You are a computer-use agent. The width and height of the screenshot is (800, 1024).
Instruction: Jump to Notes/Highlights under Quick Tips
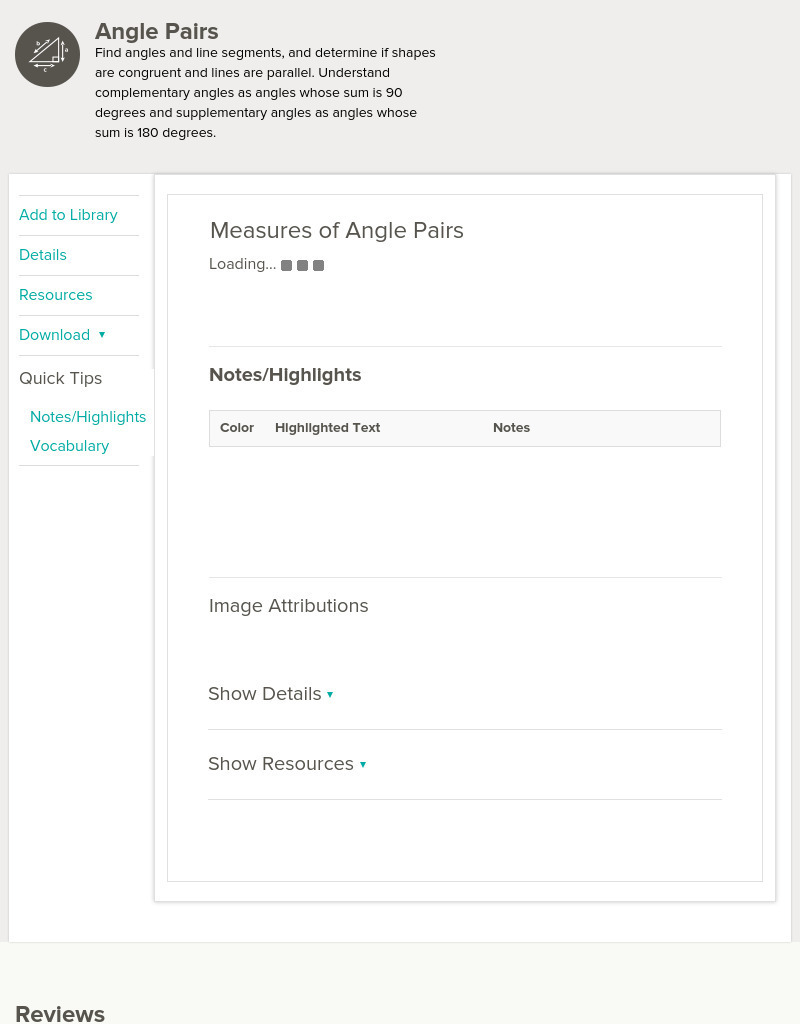(88, 417)
